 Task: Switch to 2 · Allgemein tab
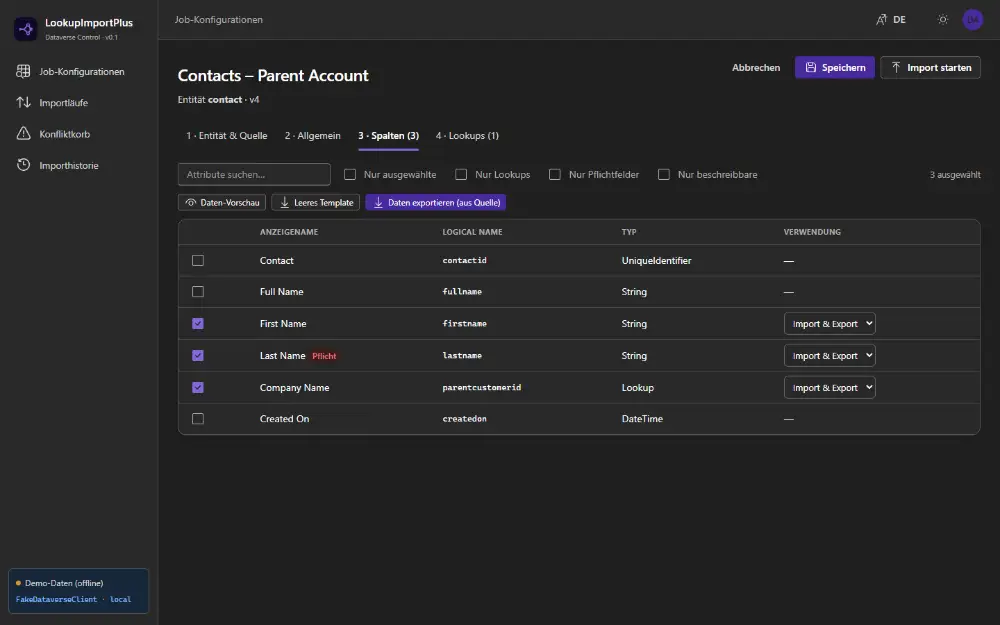[312, 135]
